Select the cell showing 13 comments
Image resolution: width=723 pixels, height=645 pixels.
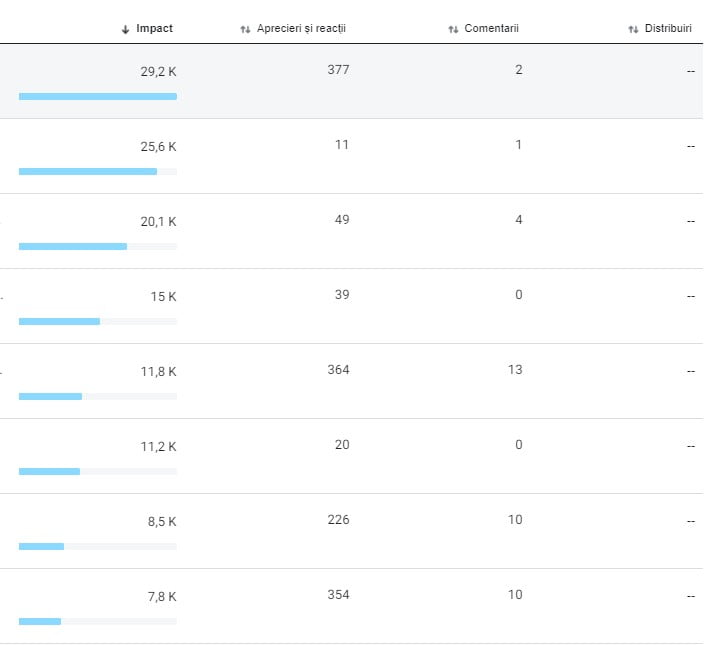pyautogui.click(x=515, y=370)
